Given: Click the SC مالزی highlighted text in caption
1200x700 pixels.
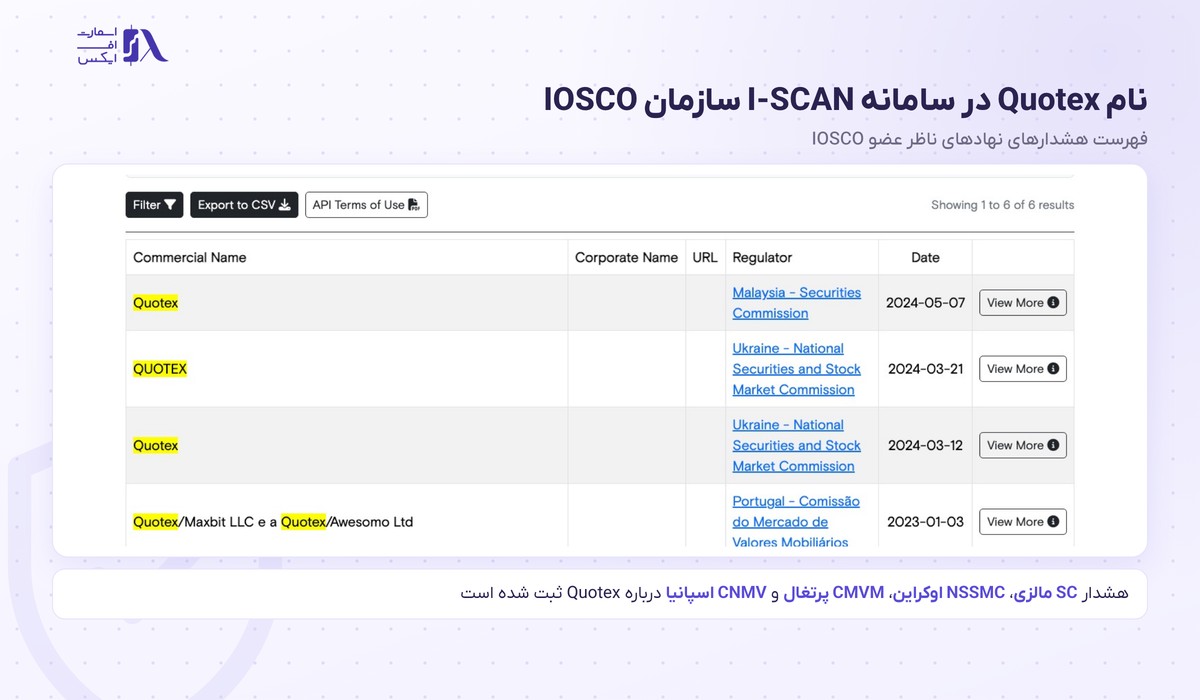Looking at the screenshot, I should pos(1047,593).
